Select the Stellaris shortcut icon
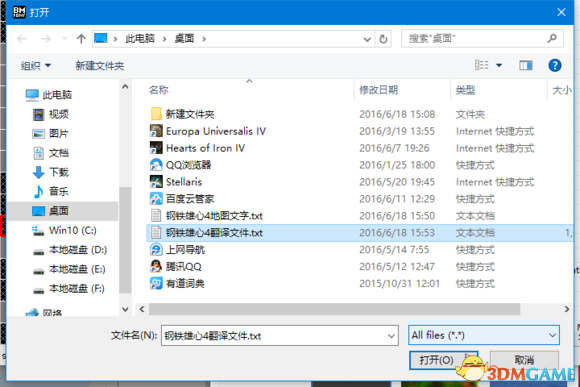The image size is (580, 387). coord(156,182)
